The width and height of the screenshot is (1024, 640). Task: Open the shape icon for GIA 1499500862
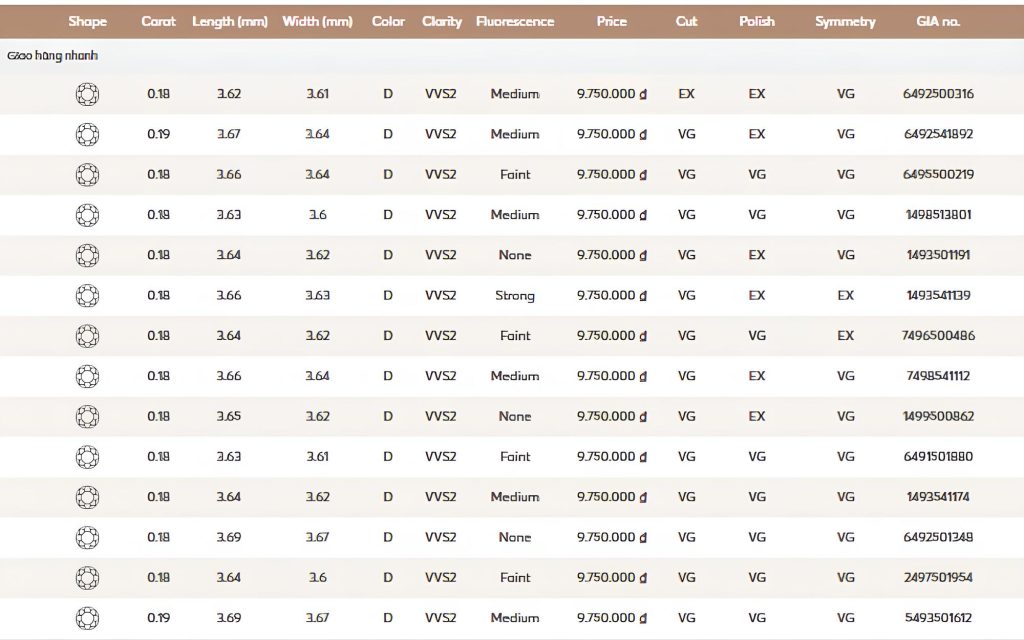point(87,417)
